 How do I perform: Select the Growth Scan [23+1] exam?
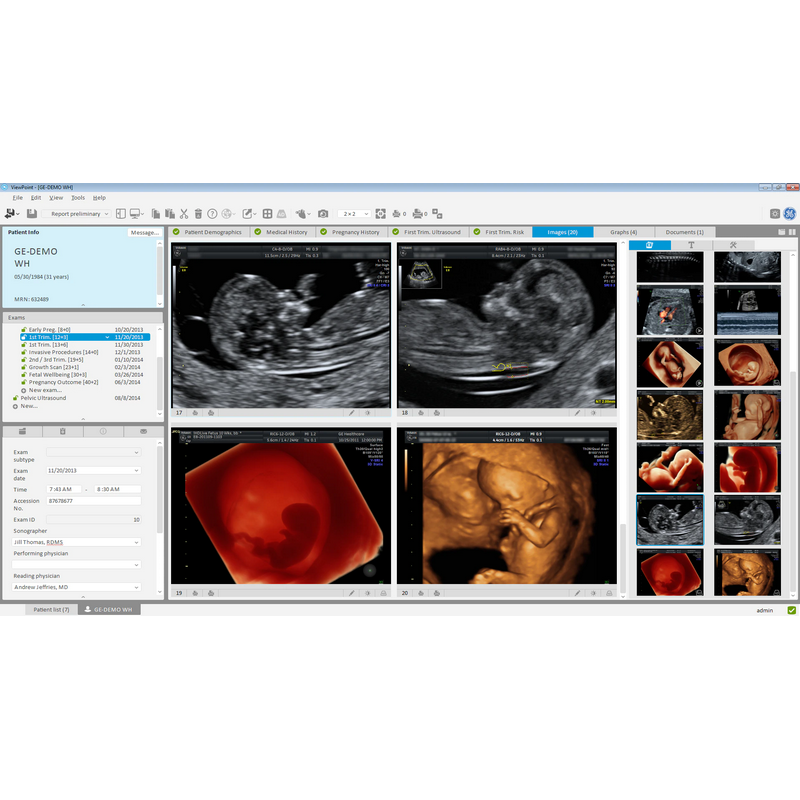(55, 367)
